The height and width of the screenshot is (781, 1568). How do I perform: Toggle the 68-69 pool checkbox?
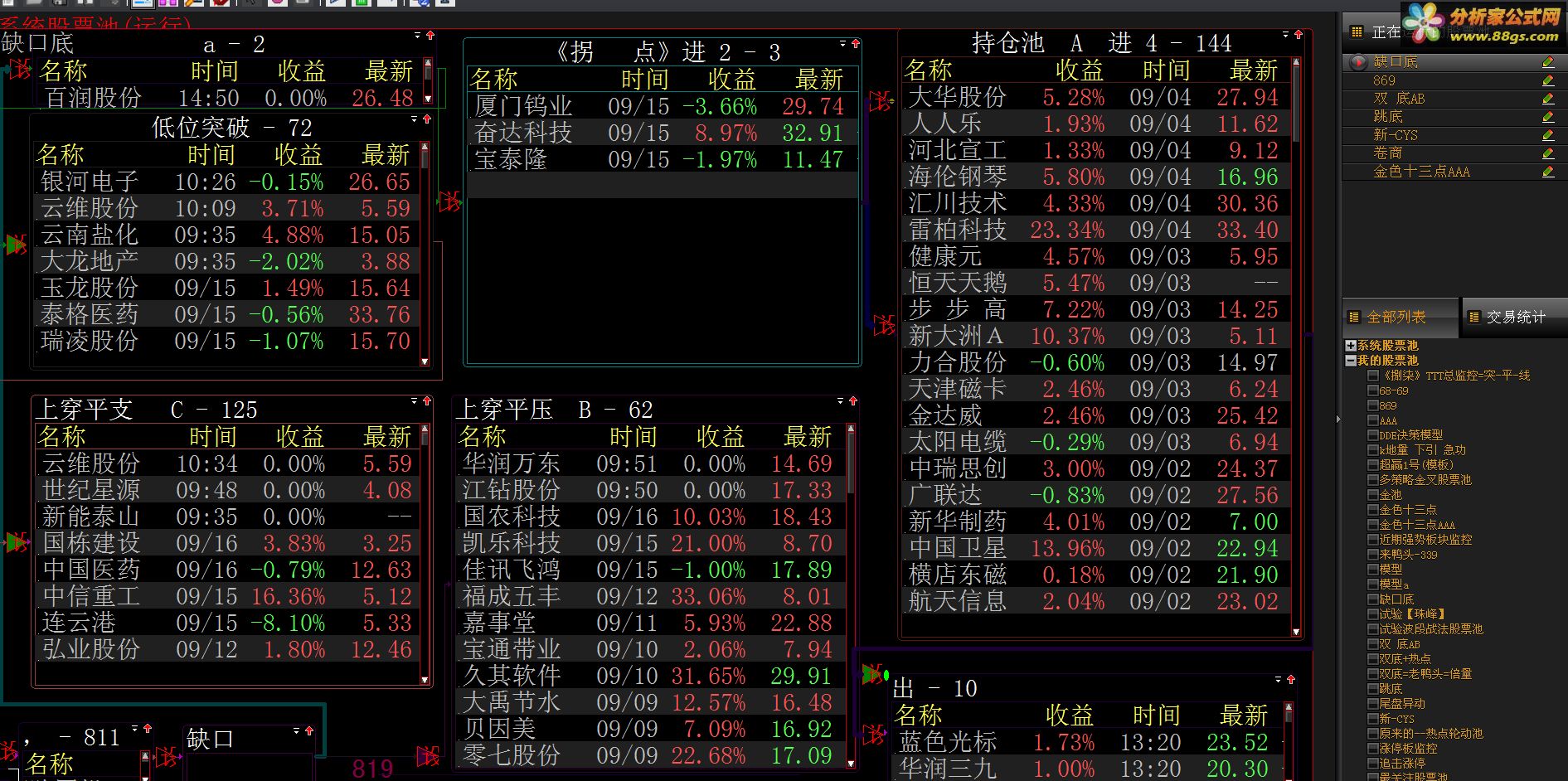pos(1373,390)
